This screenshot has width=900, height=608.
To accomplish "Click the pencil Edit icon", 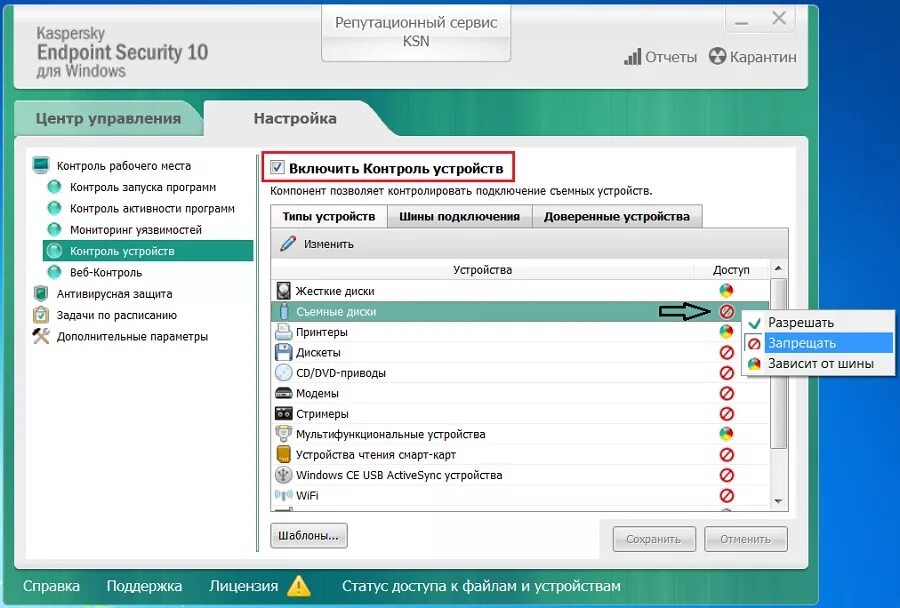I will 288,243.
